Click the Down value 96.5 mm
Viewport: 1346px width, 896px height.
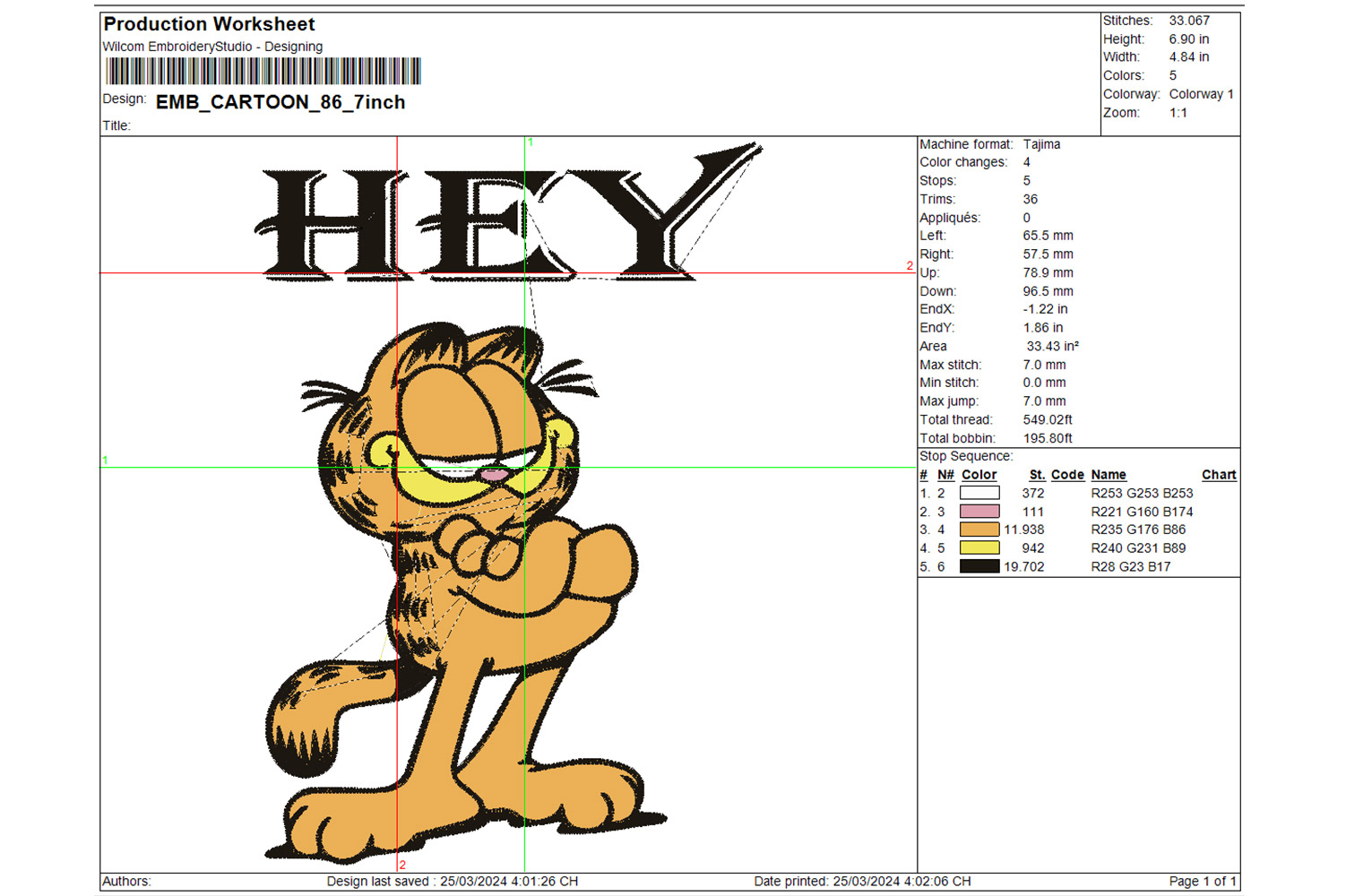pyautogui.click(x=1048, y=291)
